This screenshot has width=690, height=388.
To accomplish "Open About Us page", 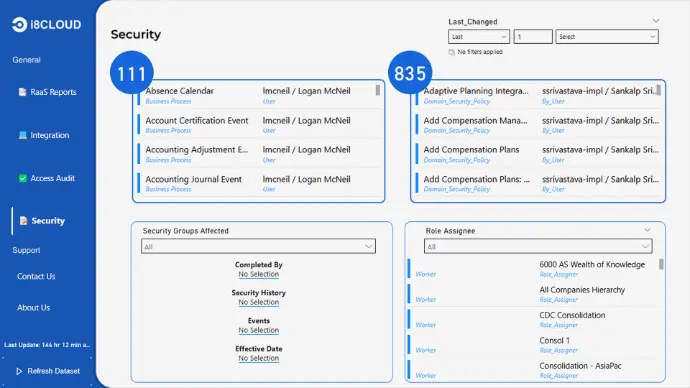I will (x=33, y=307).
